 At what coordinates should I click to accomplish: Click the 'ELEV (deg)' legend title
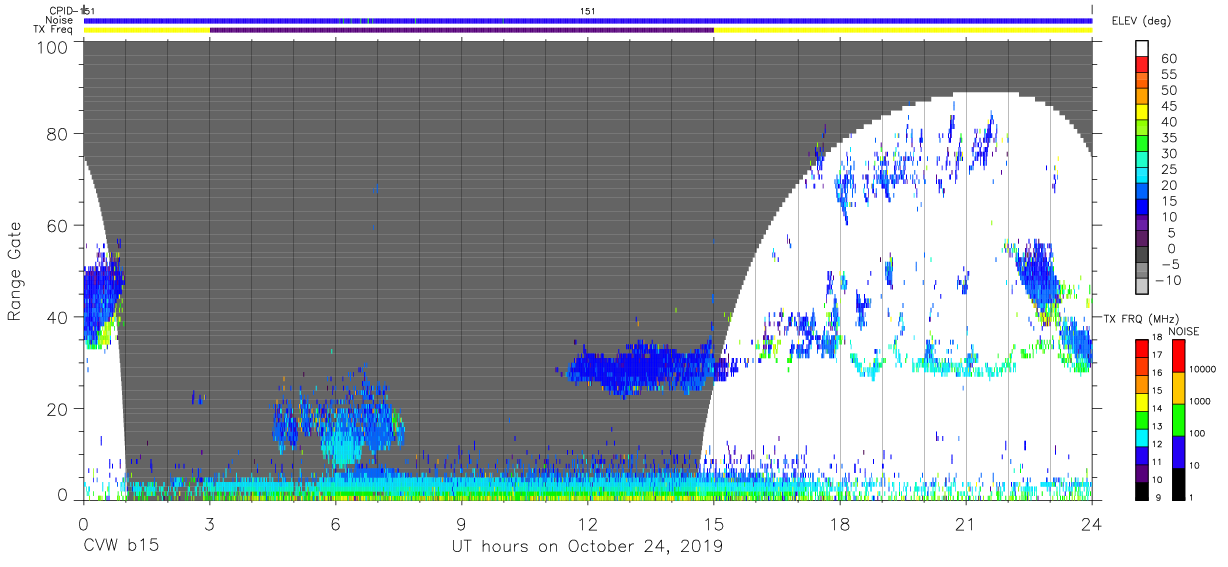click(1142, 21)
